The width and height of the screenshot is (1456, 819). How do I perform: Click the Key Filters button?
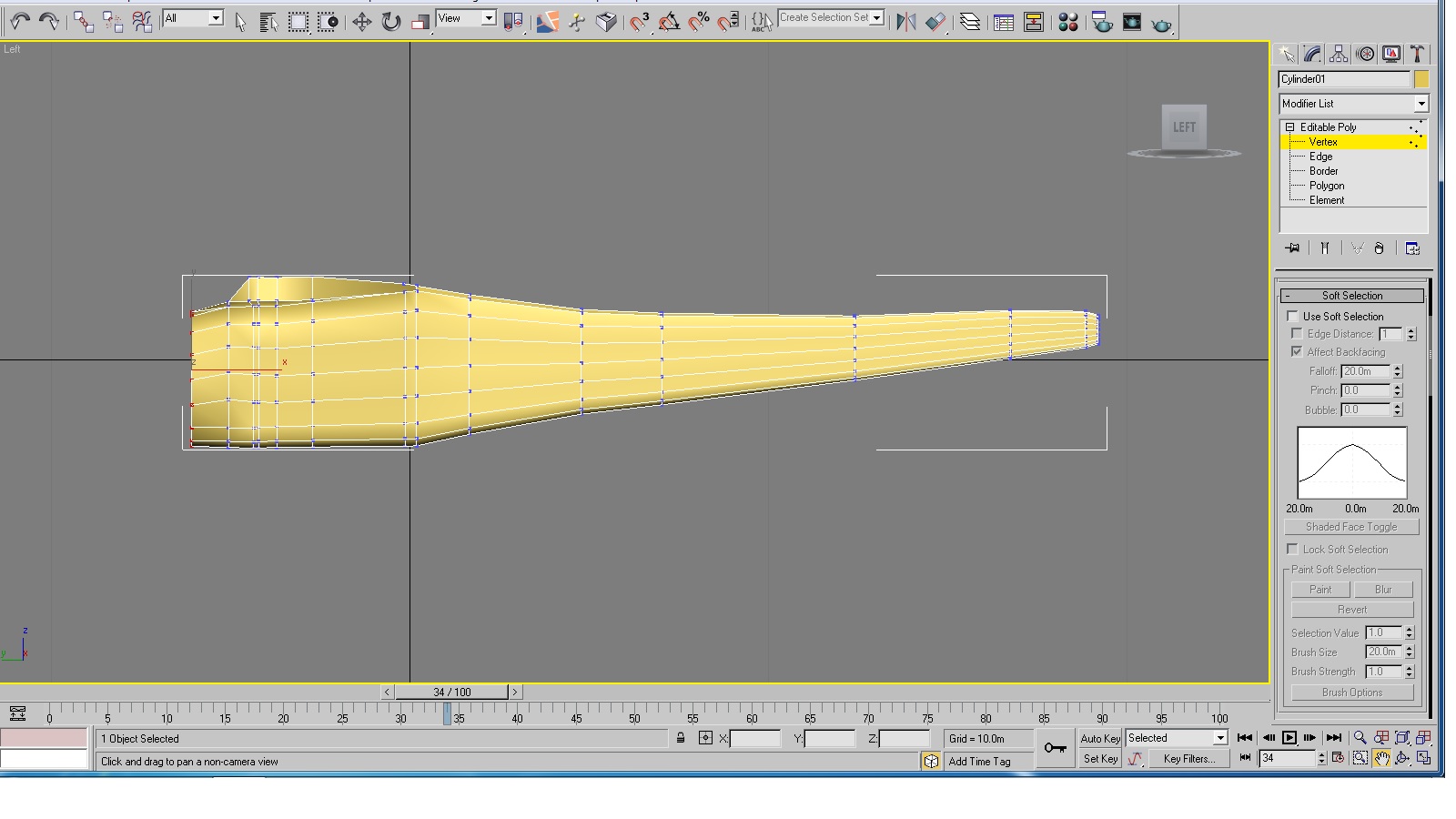1188,759
